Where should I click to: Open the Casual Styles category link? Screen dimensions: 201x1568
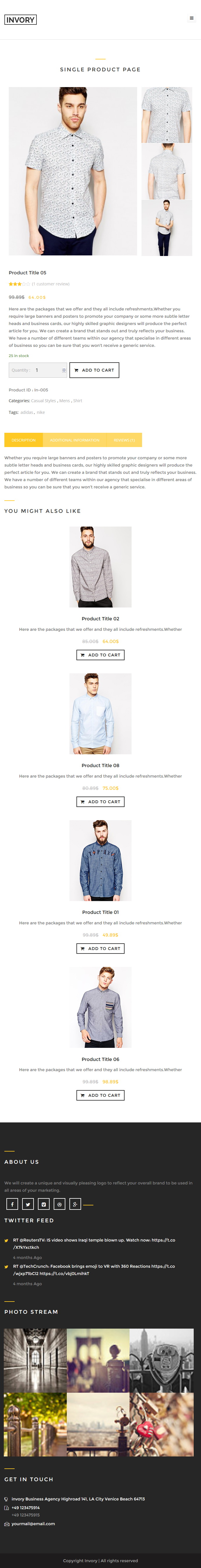pyautogui.click(x=43, y=400)
